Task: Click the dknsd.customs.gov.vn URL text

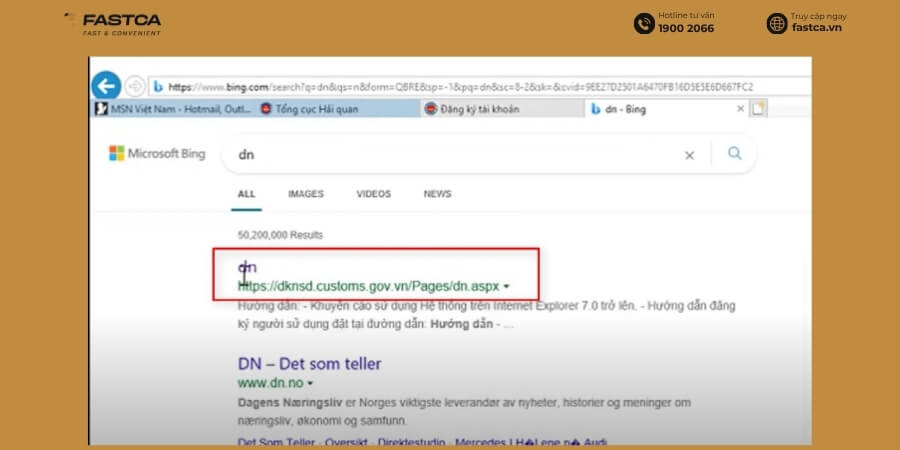Action: [368, 286]
